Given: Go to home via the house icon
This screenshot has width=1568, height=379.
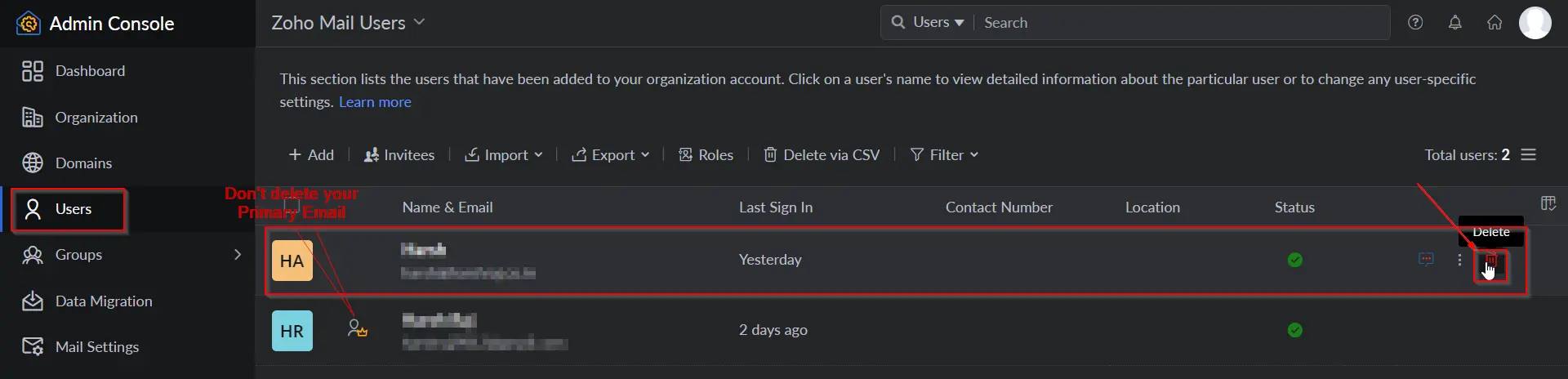Looking at the screenshot, I should point(1494,23).
